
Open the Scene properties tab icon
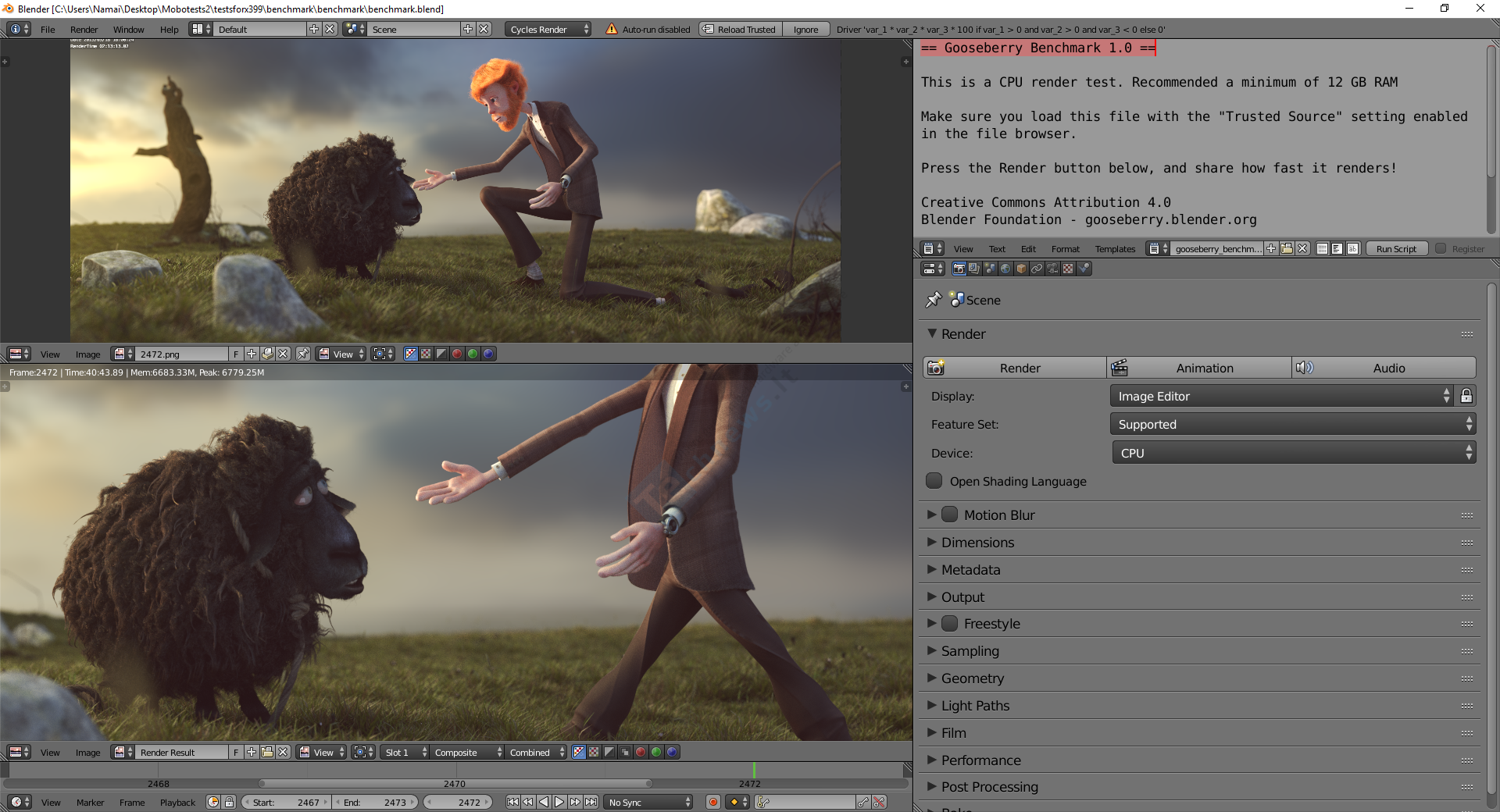tap(990, 269)
